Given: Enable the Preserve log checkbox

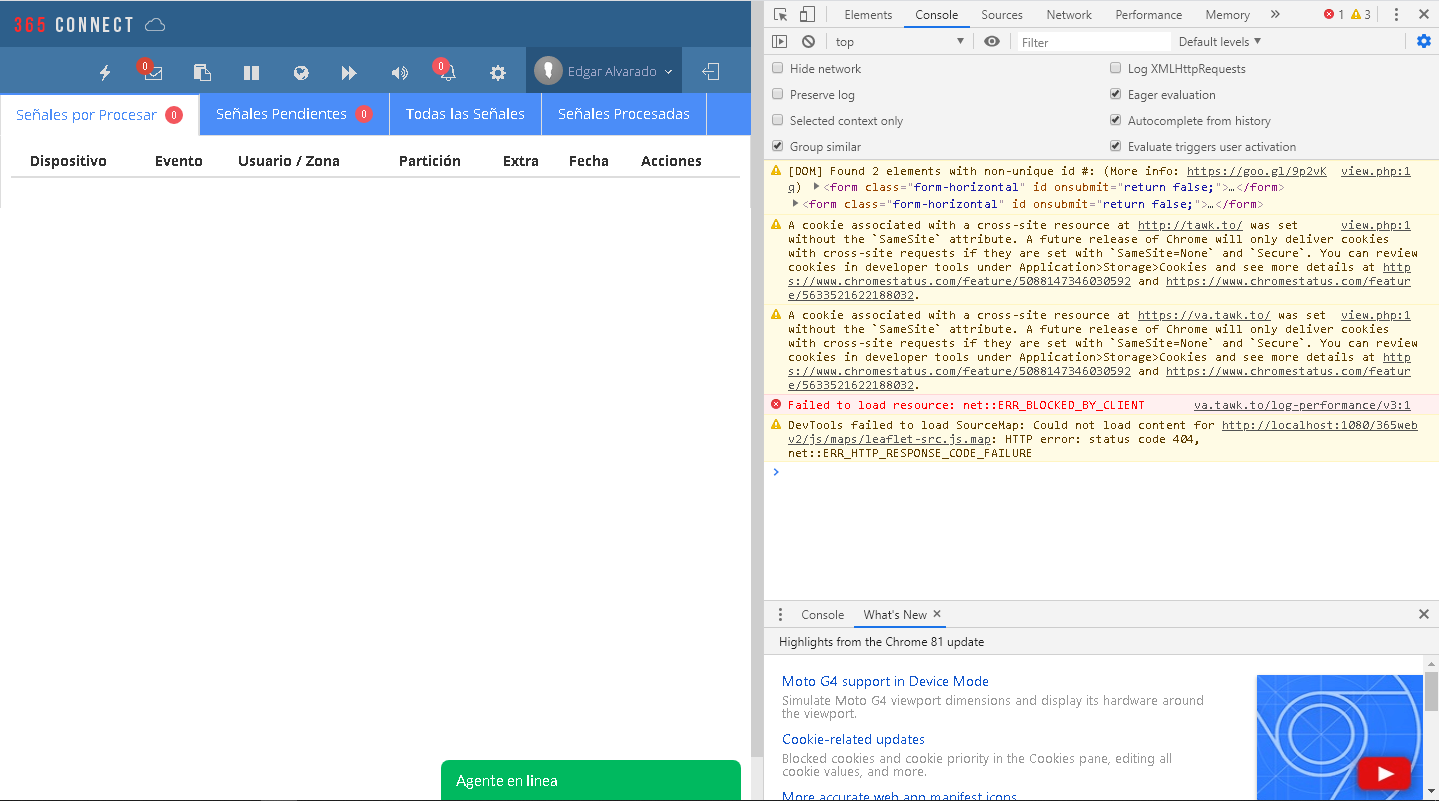Looking at the screenshot, I should (778, 94).
